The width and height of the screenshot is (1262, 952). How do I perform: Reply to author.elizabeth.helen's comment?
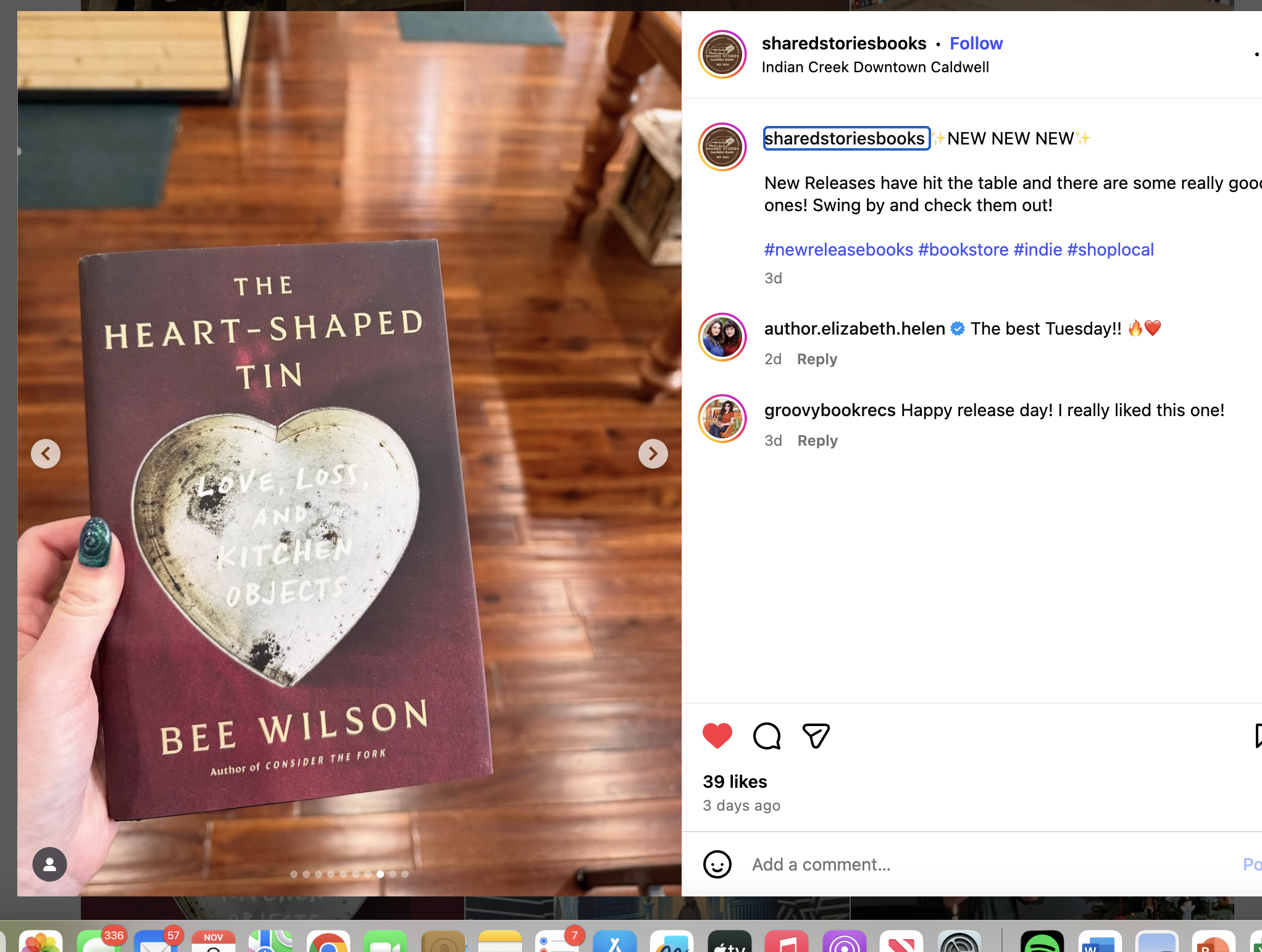tap(817, 359)
